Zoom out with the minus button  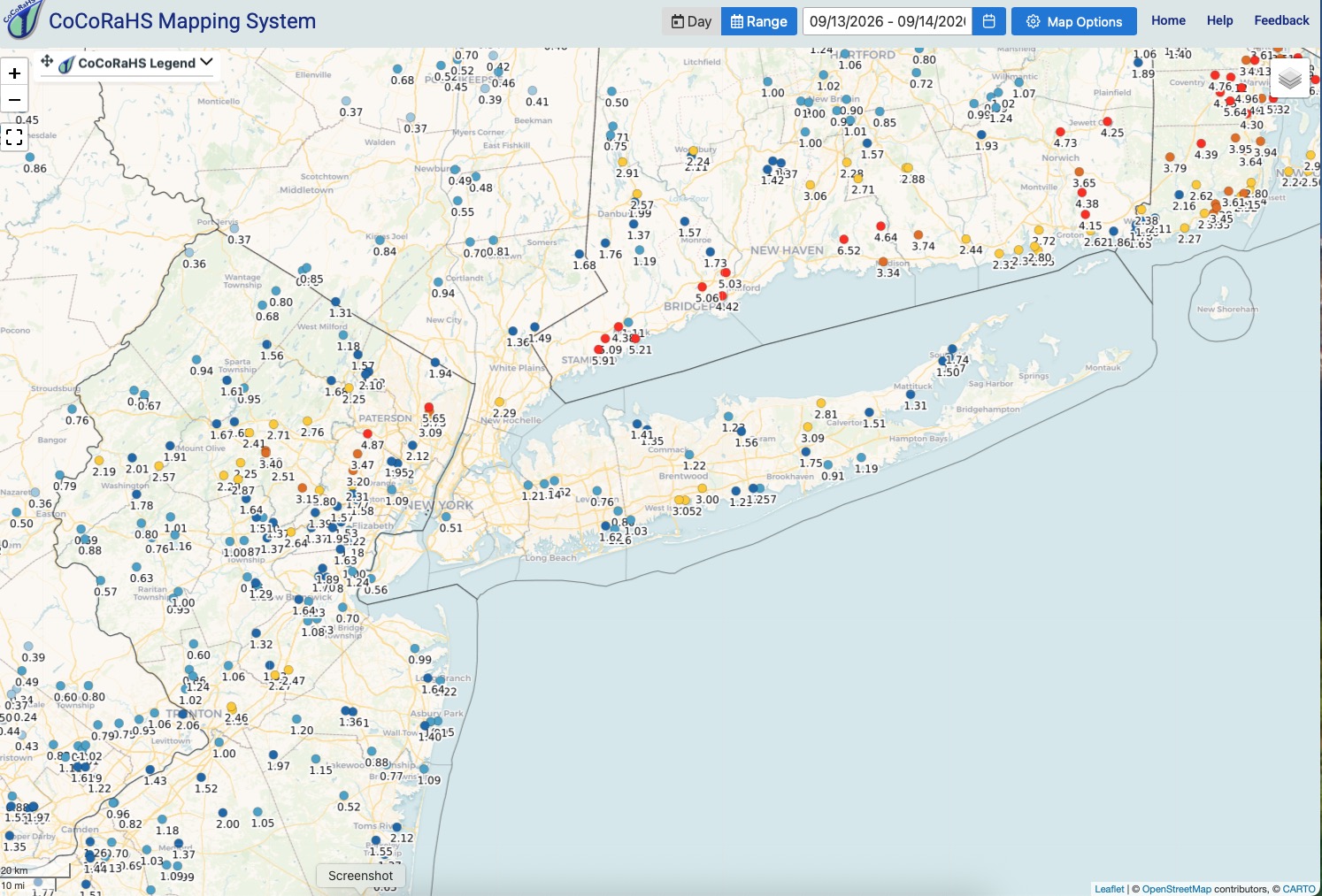click(14, 99)
